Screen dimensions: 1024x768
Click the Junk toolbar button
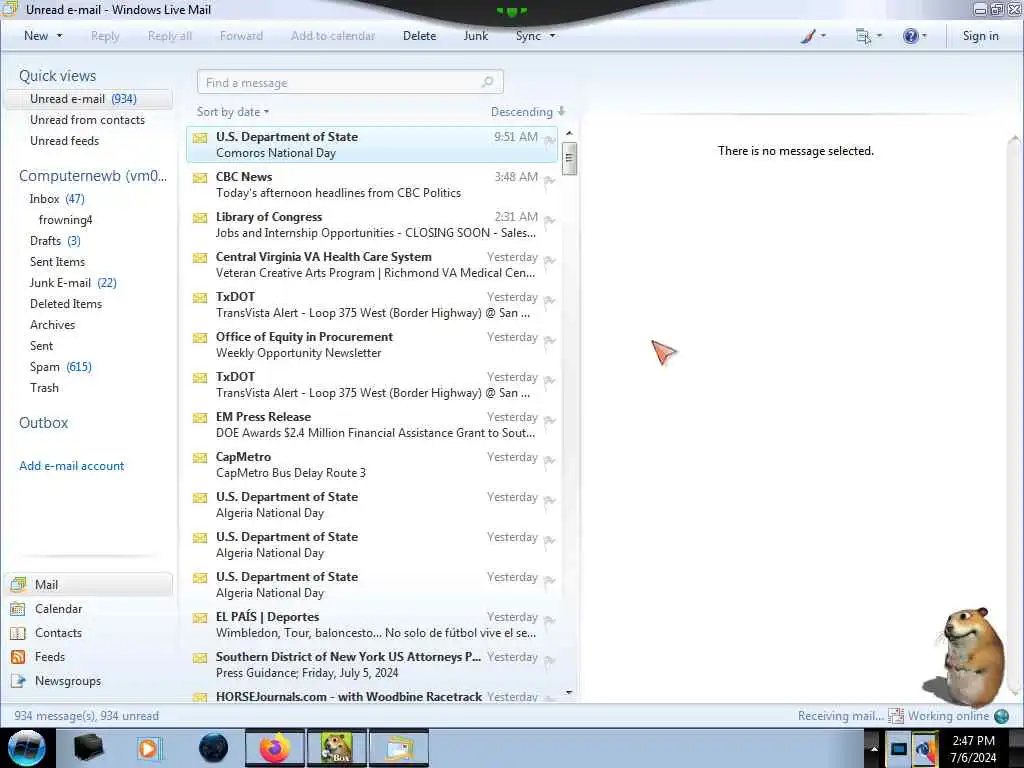(476, 36)
